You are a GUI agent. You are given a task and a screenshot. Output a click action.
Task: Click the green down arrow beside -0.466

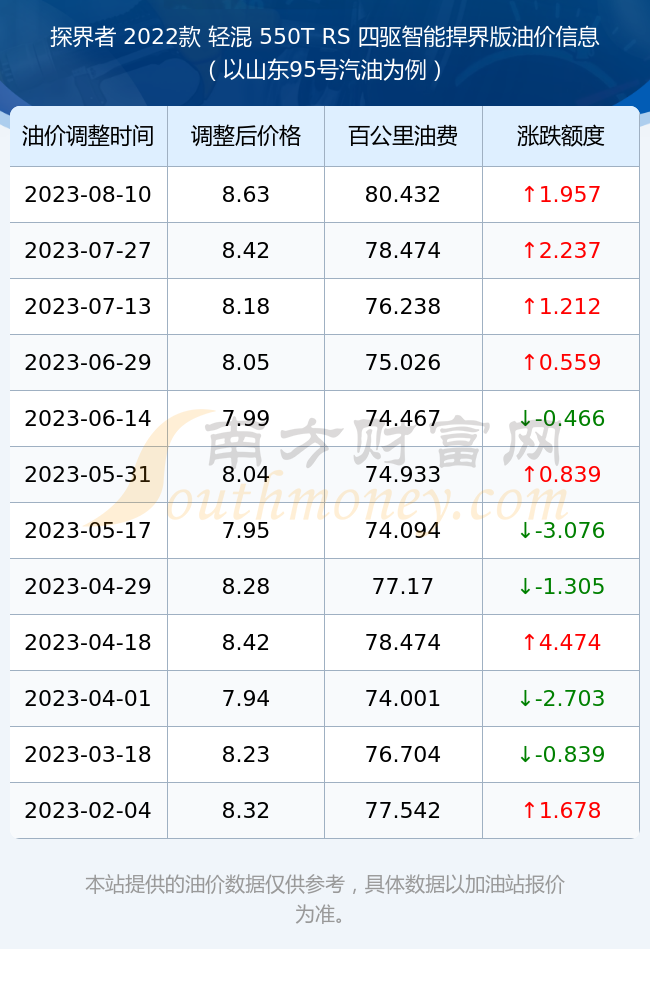525,418
